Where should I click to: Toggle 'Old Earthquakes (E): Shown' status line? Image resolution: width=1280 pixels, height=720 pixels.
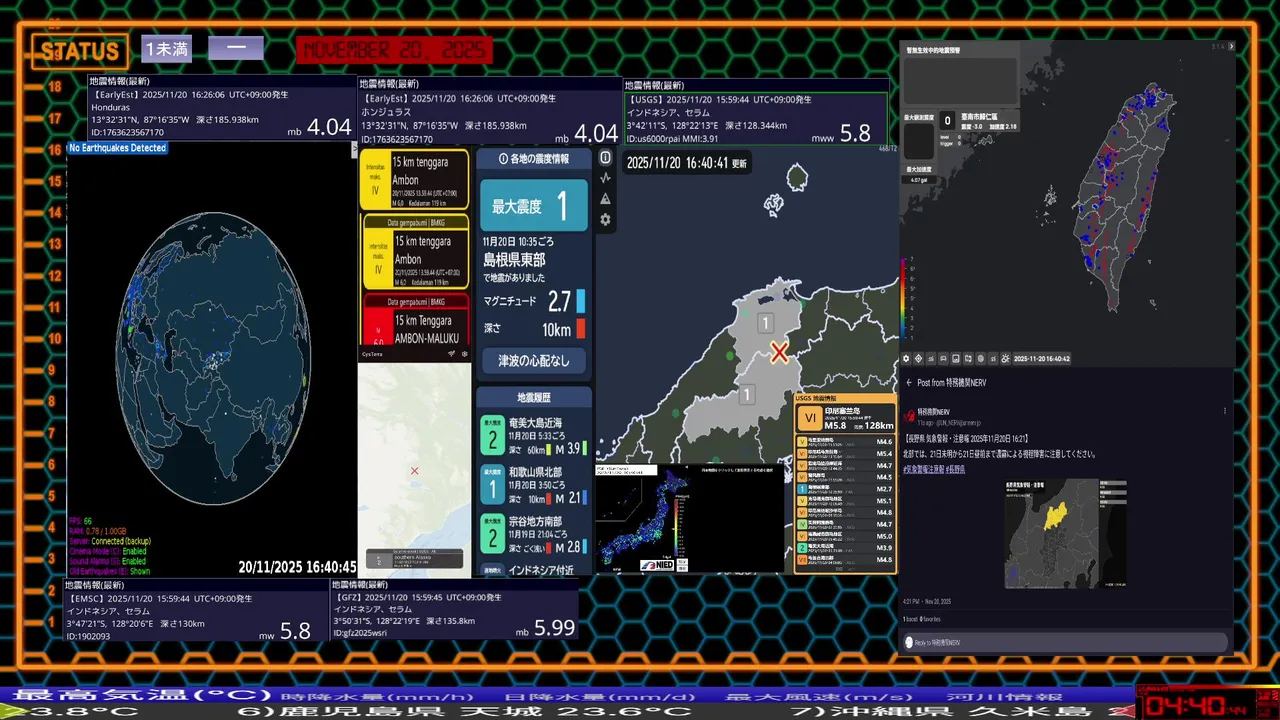(110, 571)
